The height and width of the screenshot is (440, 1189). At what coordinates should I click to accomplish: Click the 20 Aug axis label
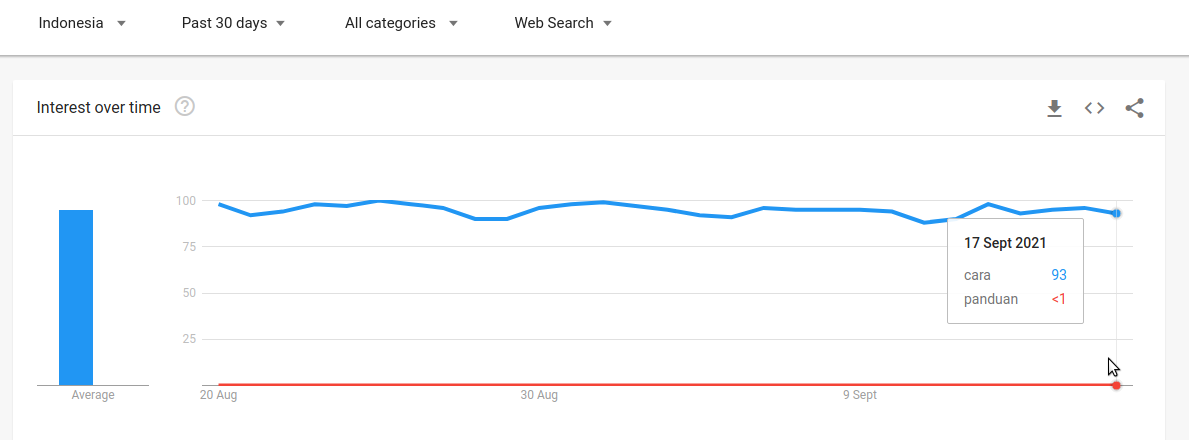pos(218,395)
